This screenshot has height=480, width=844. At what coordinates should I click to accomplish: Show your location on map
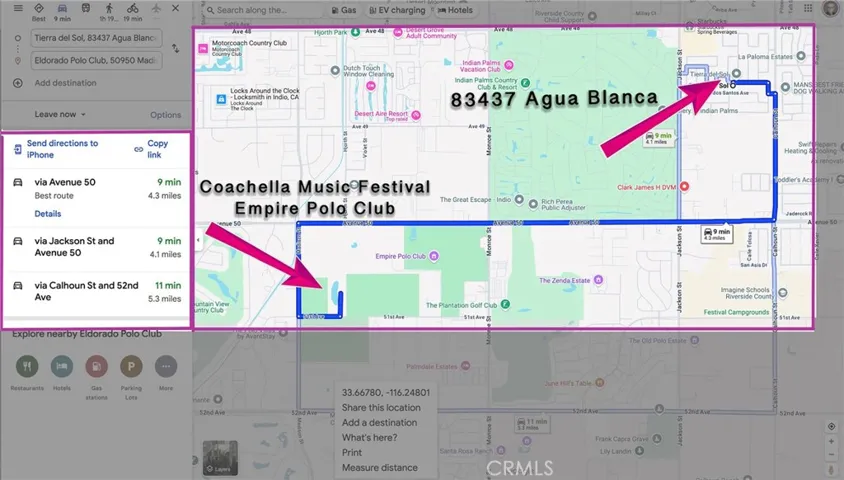pyautogui.click(x=831, y=426)
